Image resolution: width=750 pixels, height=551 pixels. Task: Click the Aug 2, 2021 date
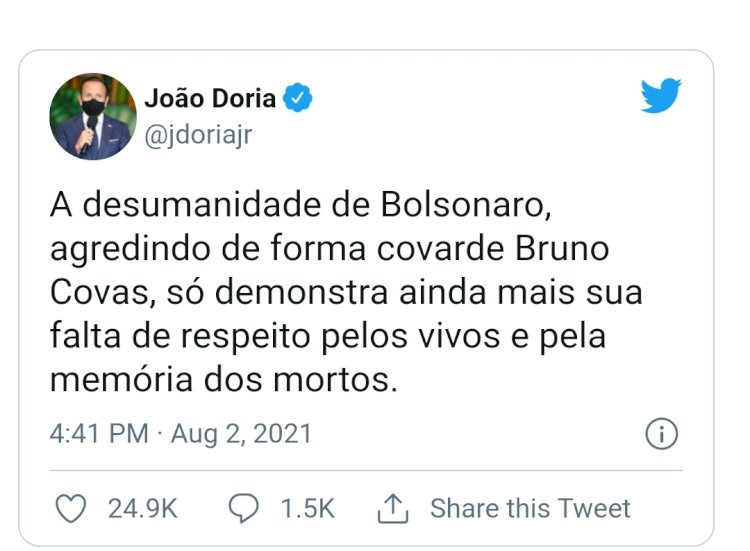241,434
